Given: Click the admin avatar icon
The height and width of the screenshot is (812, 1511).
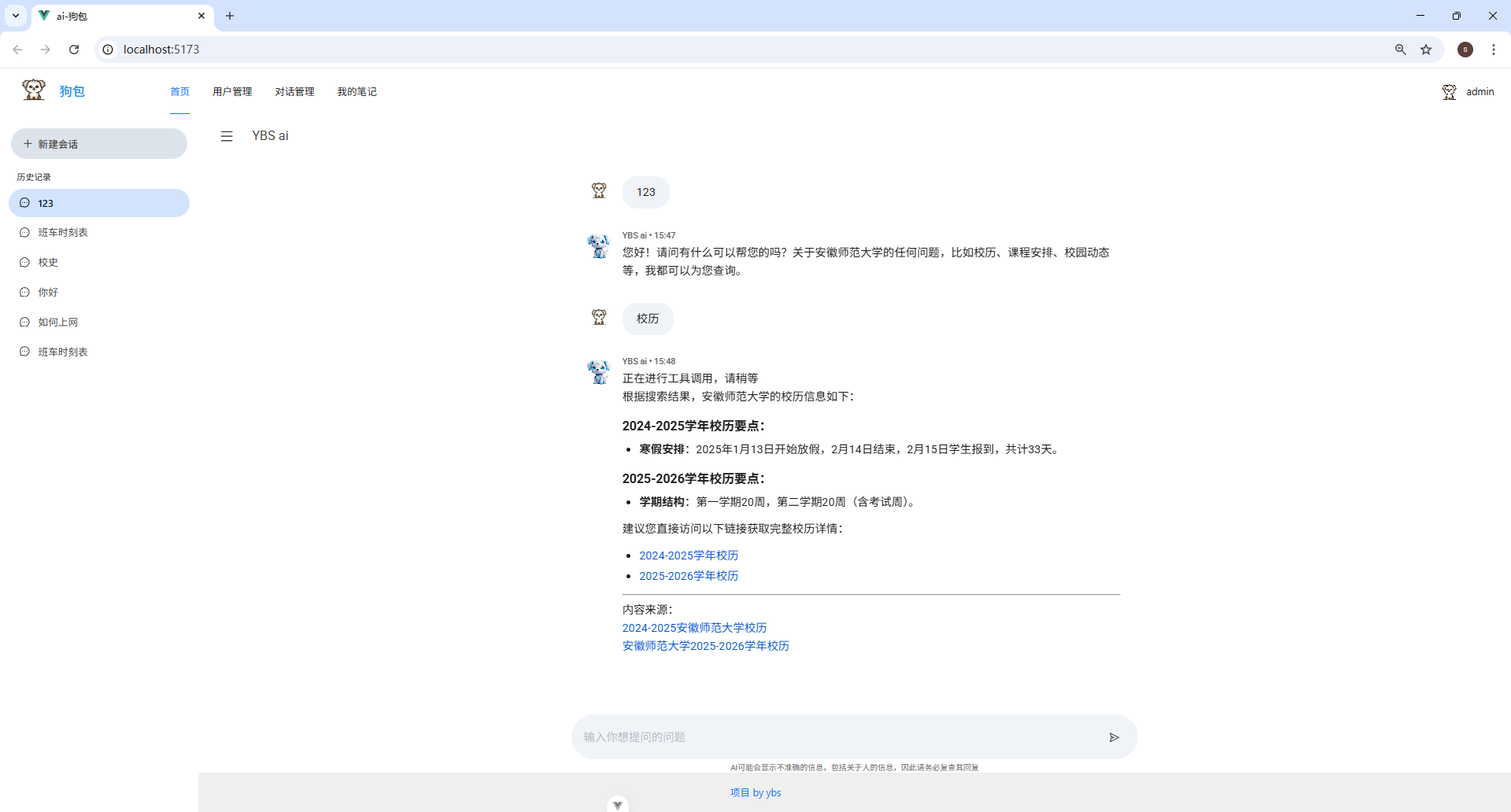Looking at the screenshot, I should [x=1450, y=91].
